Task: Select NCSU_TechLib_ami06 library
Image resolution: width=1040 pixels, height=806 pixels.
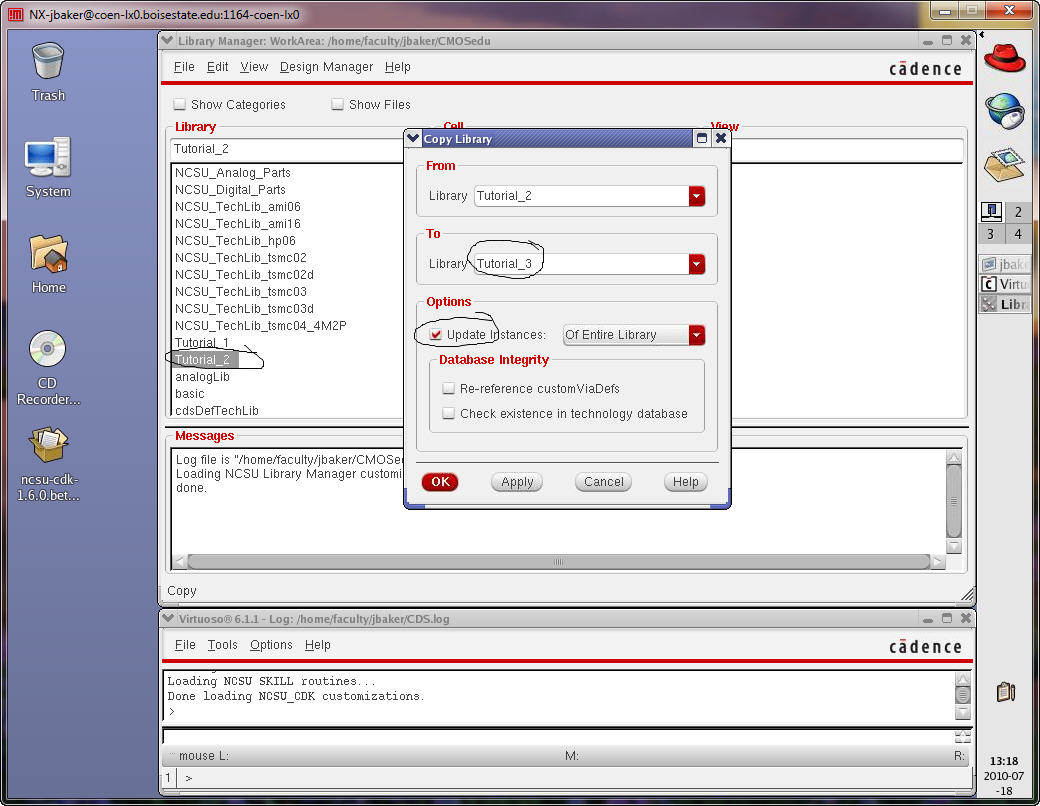Action: click(x=237, y=206)
